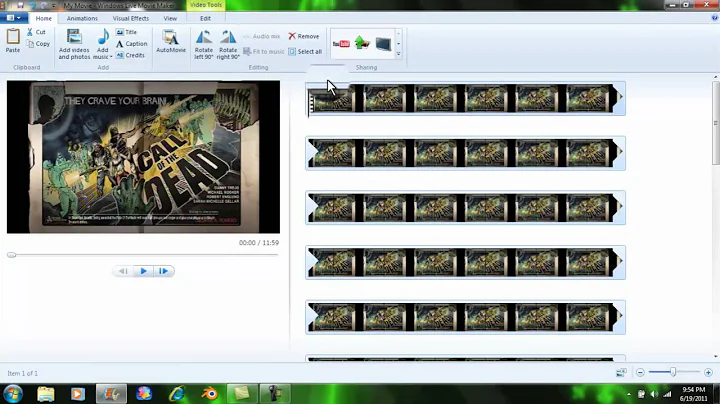Click the Audio mix button
This screenshot has width=720, height=404.
[261, 36]
